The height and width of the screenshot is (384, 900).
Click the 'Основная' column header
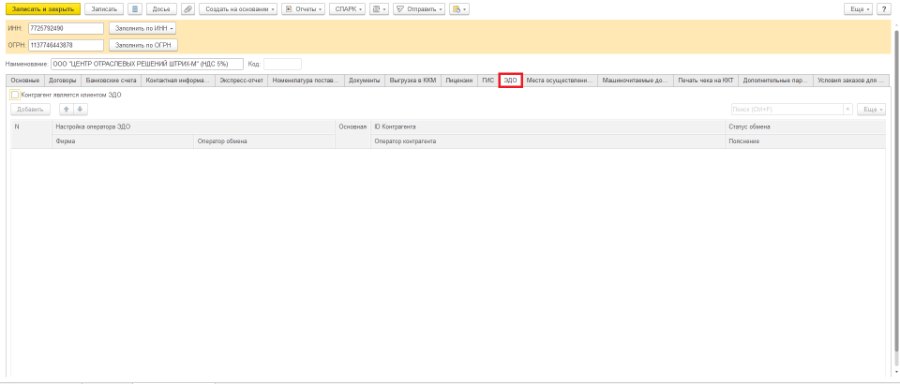[352, 127]
